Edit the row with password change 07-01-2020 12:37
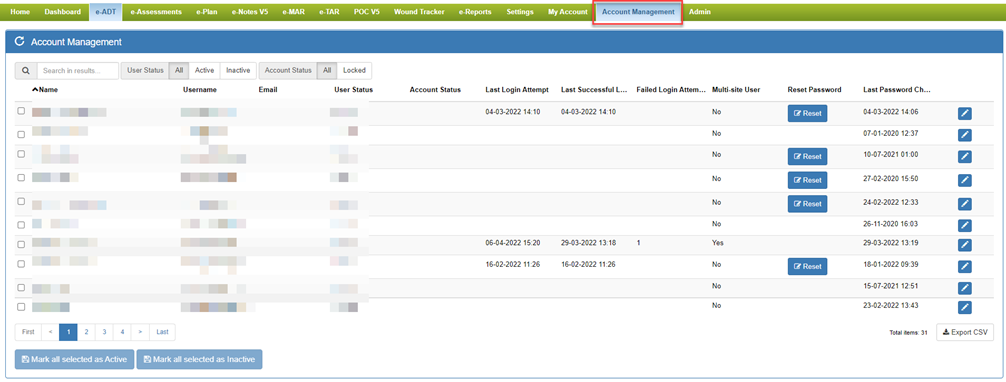 [965, 135]
